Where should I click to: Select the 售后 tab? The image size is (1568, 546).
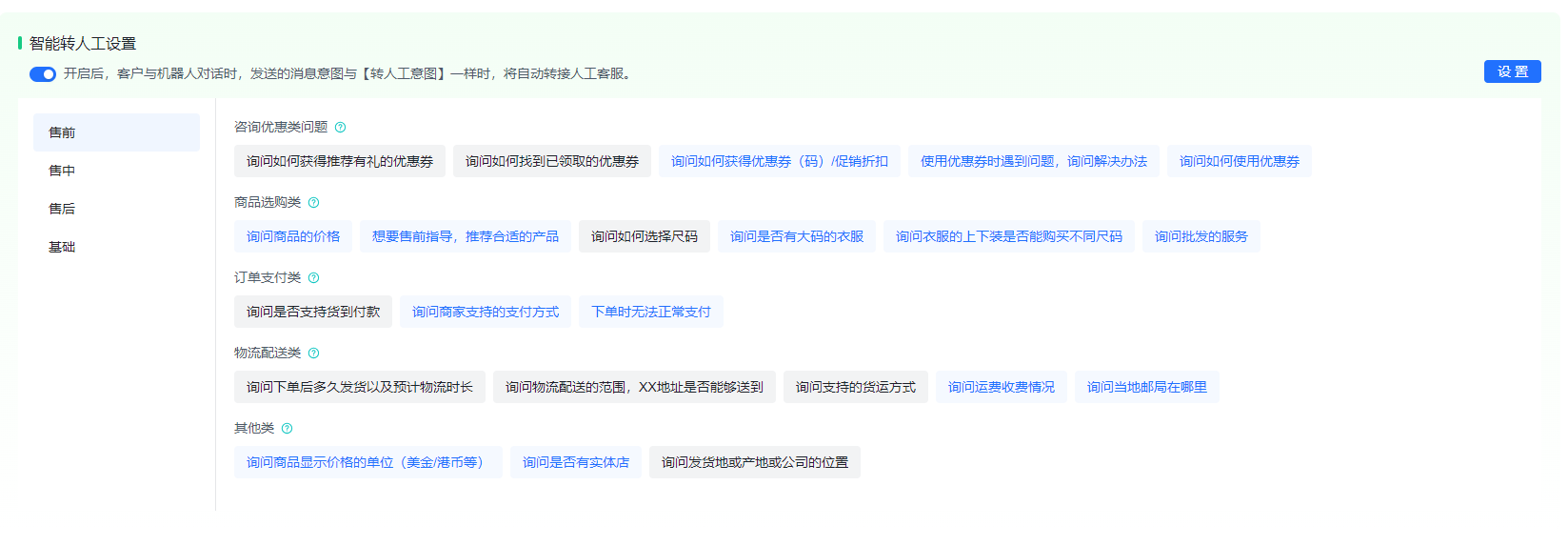[116, 209]
